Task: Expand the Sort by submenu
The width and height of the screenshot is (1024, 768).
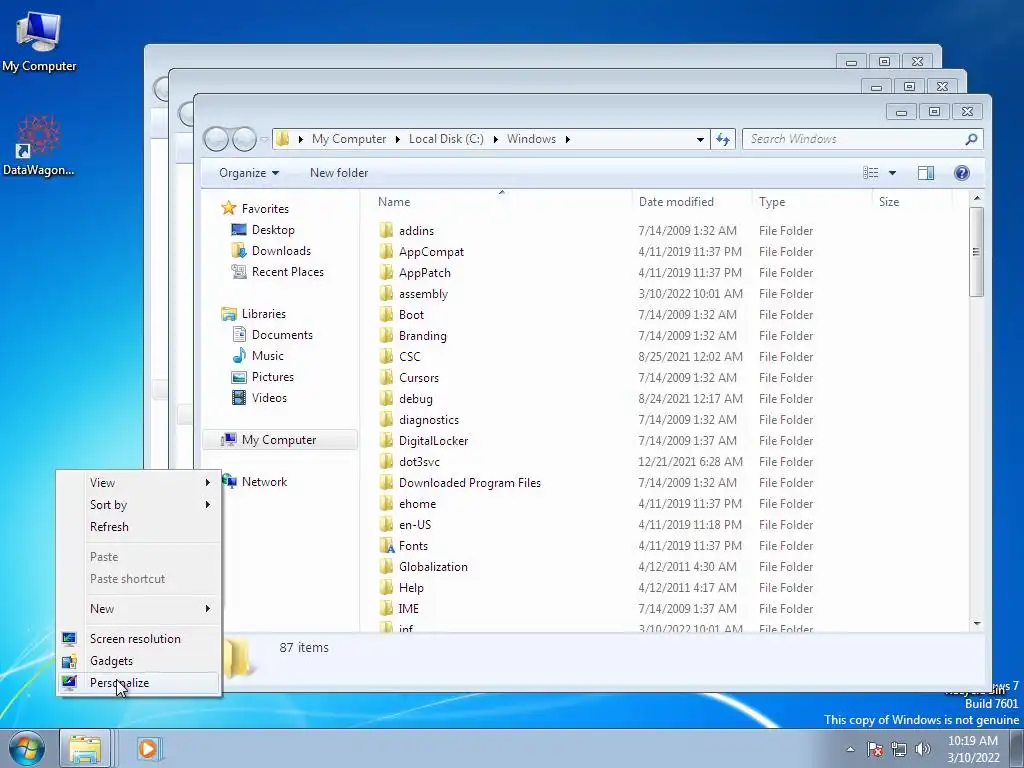Action: 139,505
